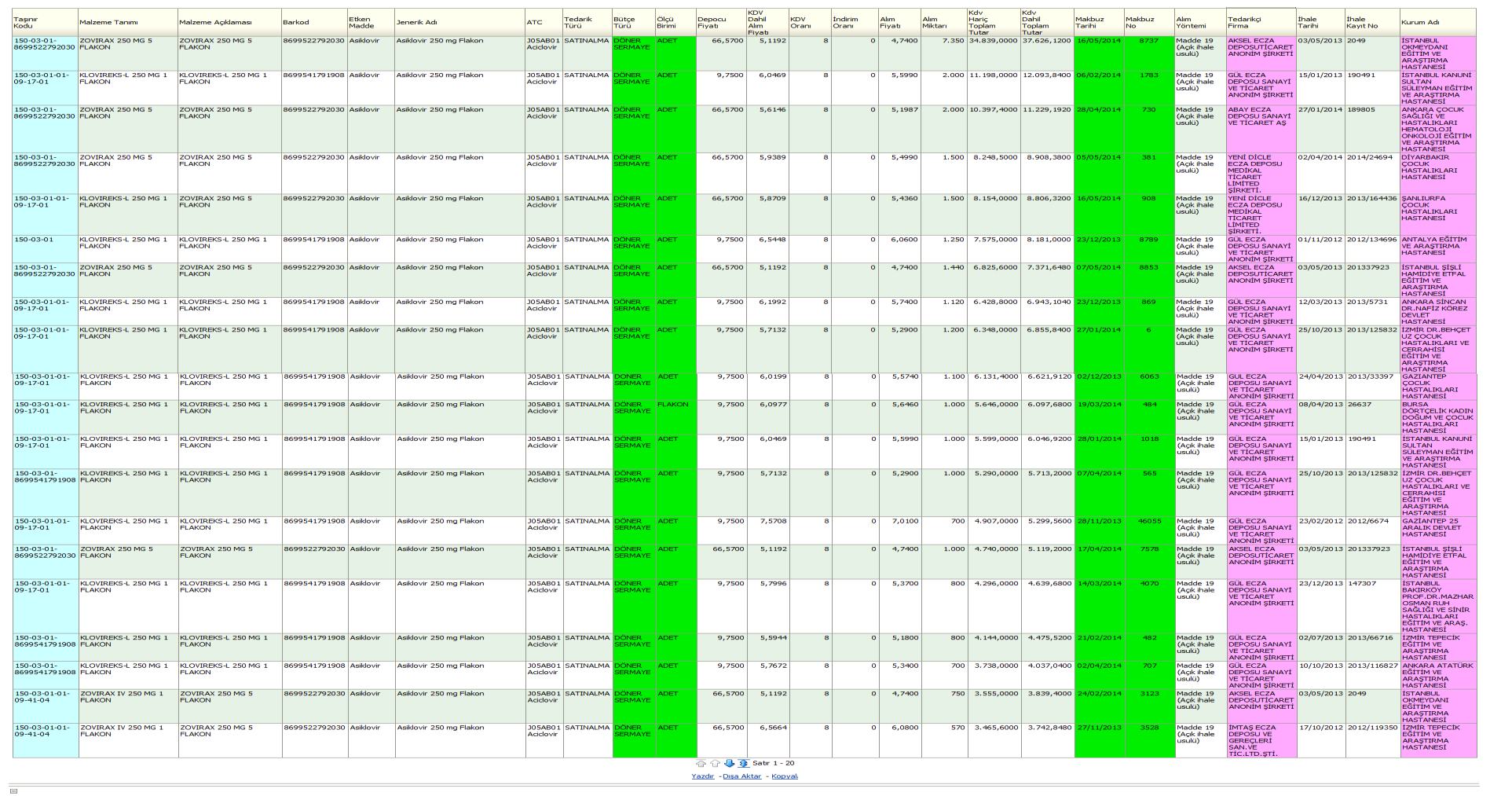Sort by İhale Tarihi column header
The width and height of the screenshot is (1512, 796).
1321,22
